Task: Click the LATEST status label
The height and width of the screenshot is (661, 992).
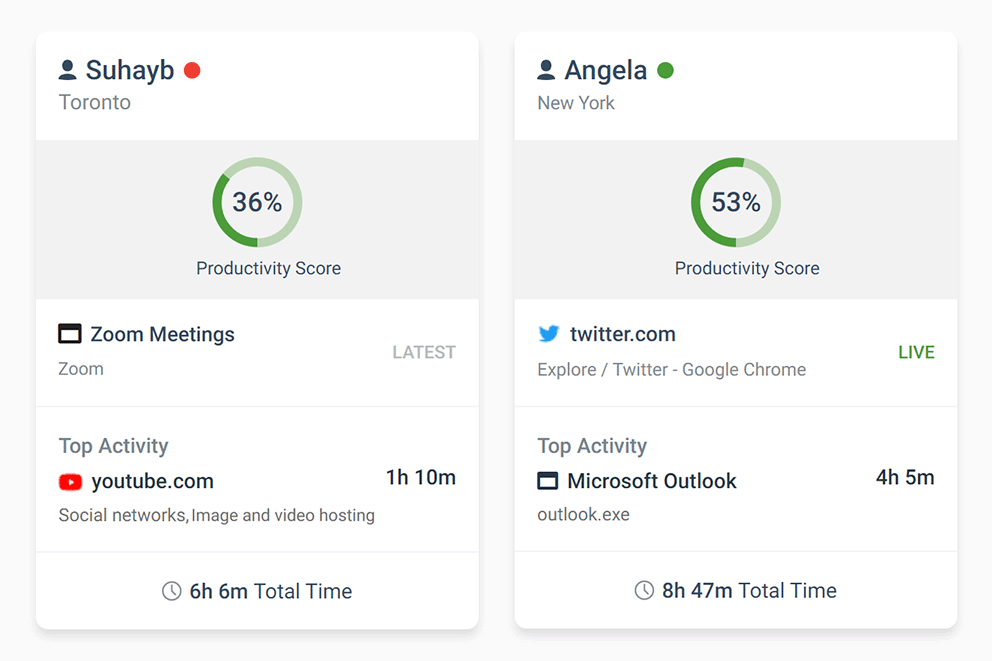Action: pos(424,352)
